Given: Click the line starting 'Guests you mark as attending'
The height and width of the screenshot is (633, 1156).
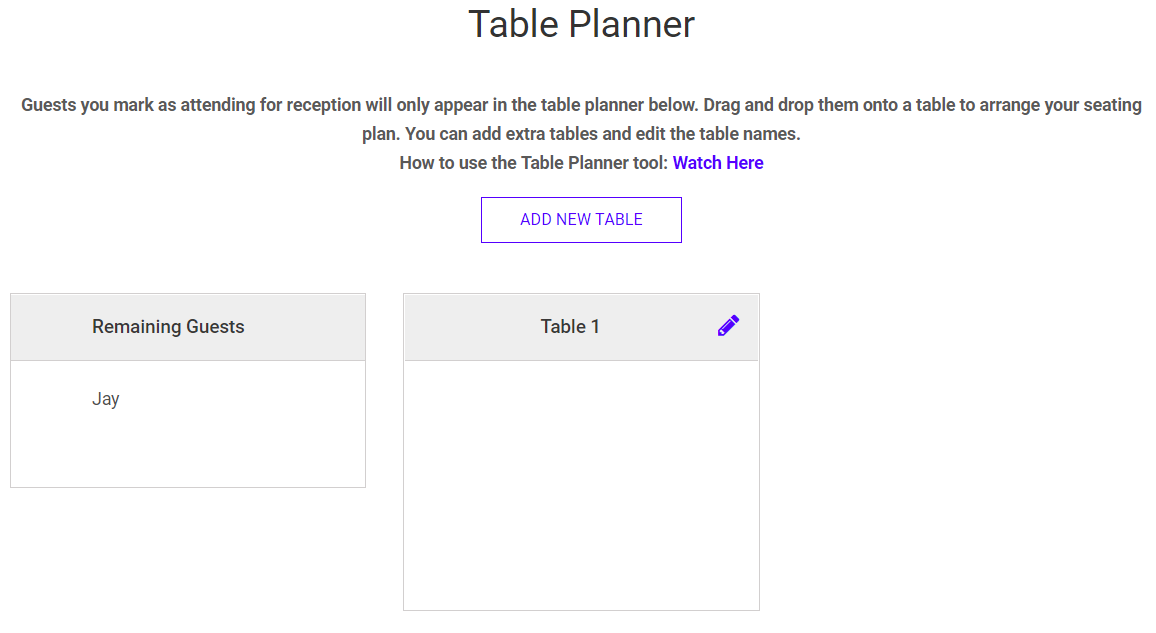Looking at the screenshot, I should point(581,105).
